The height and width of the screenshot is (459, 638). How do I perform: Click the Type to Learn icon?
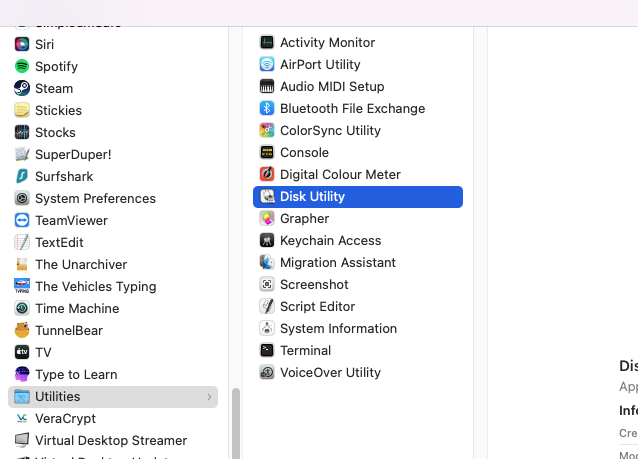coord(22,374)
